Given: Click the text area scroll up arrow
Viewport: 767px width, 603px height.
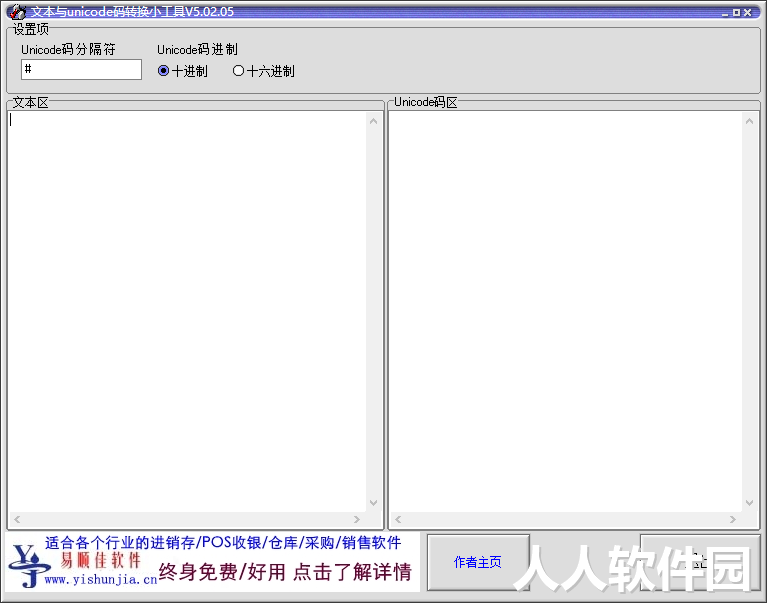Looking at the screenshot, I should click(x=374, y=121).
